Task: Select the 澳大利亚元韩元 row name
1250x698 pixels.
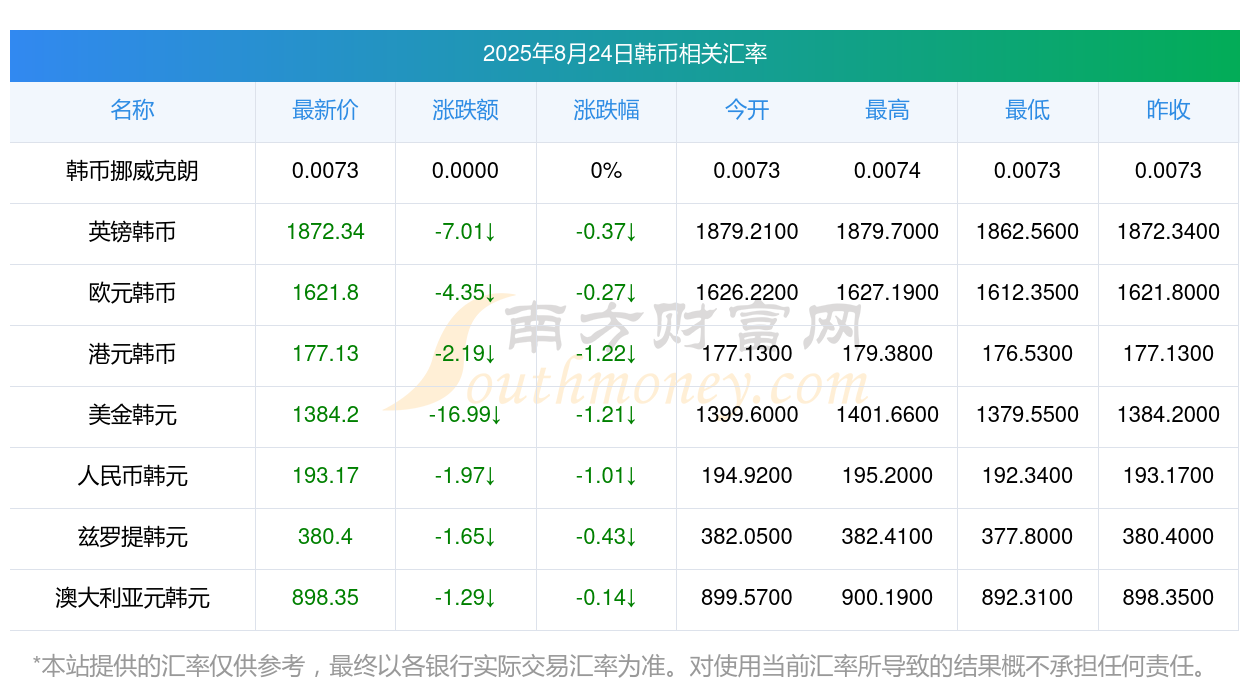Action: (132, 598)
